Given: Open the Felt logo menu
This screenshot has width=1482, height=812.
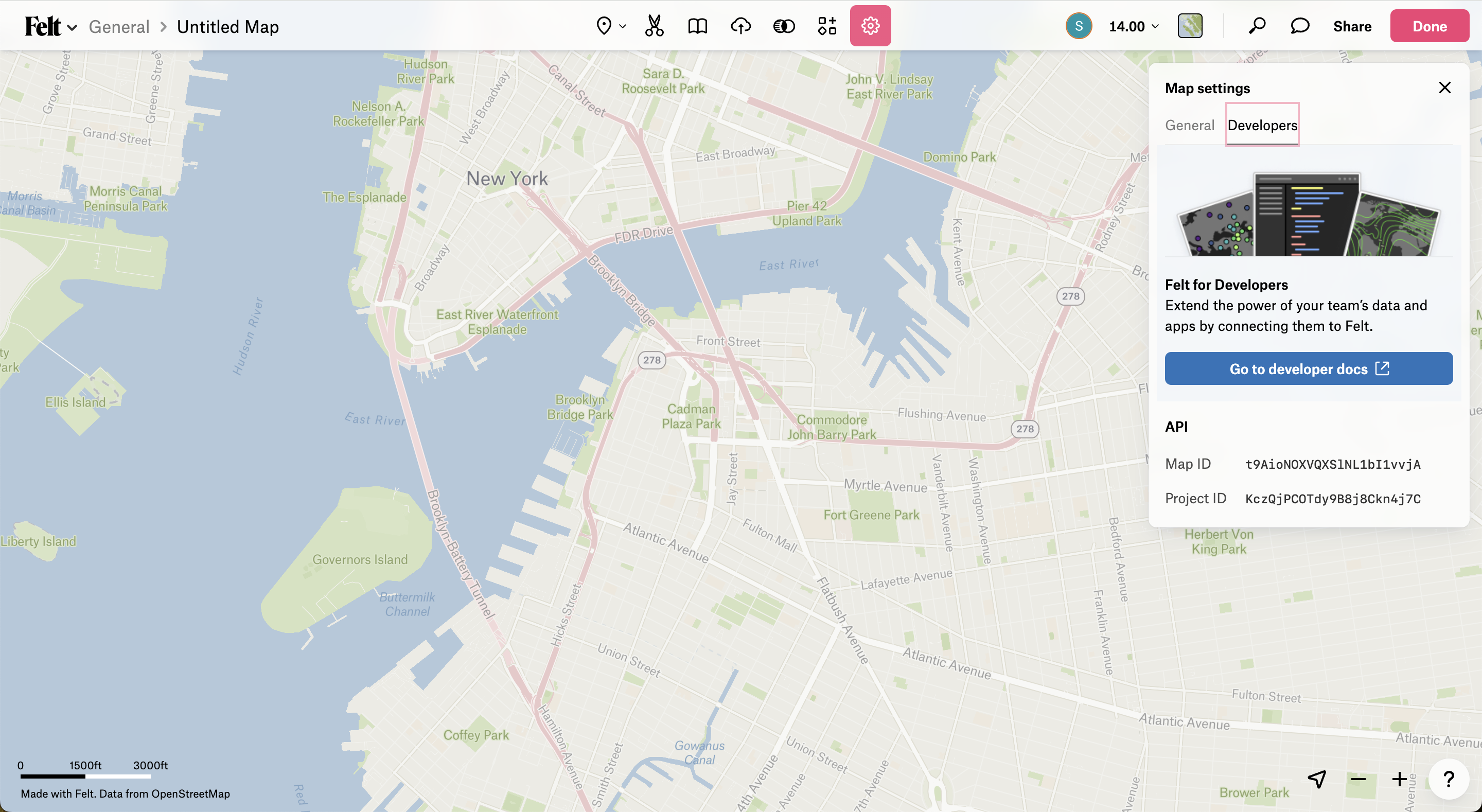Looking at the screenshot, I should click(x=50, y=26).
